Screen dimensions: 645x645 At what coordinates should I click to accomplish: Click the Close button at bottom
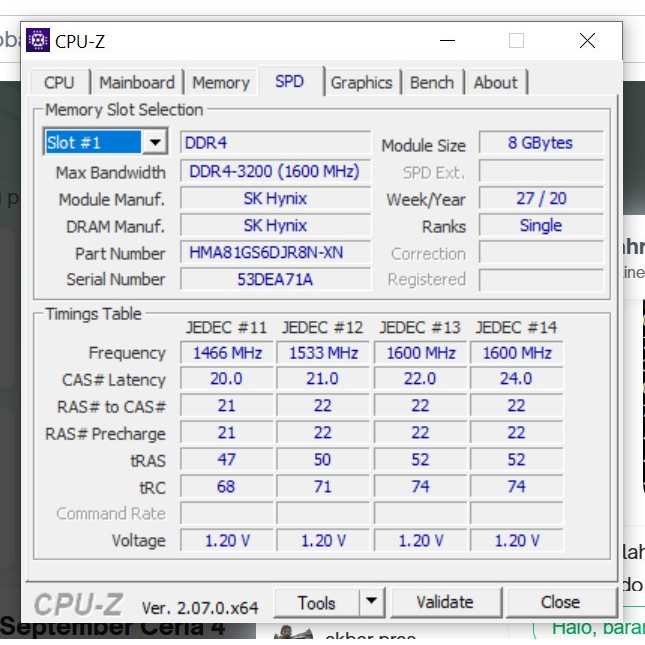(x=560, y=602)
